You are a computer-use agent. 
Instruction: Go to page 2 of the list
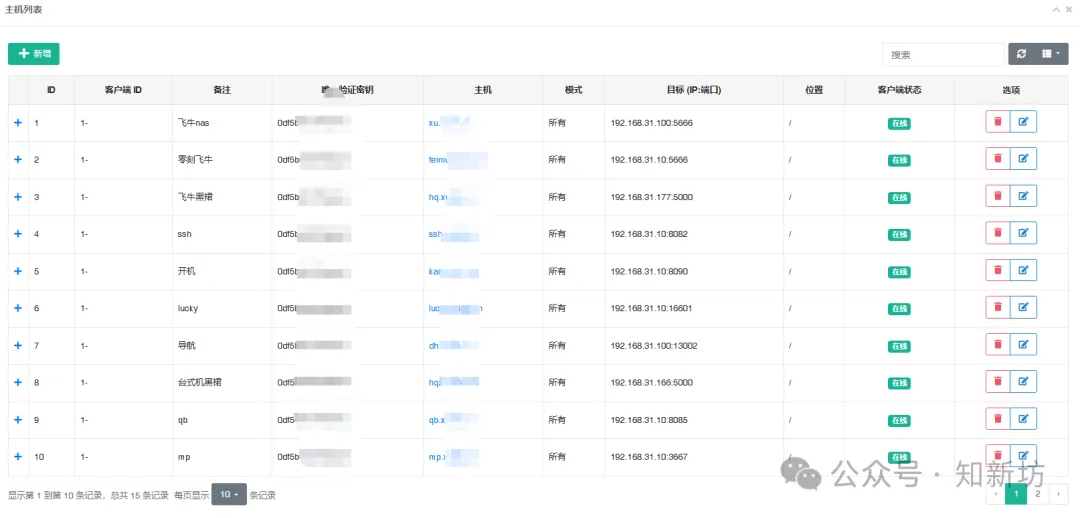tap(1038, 494)
